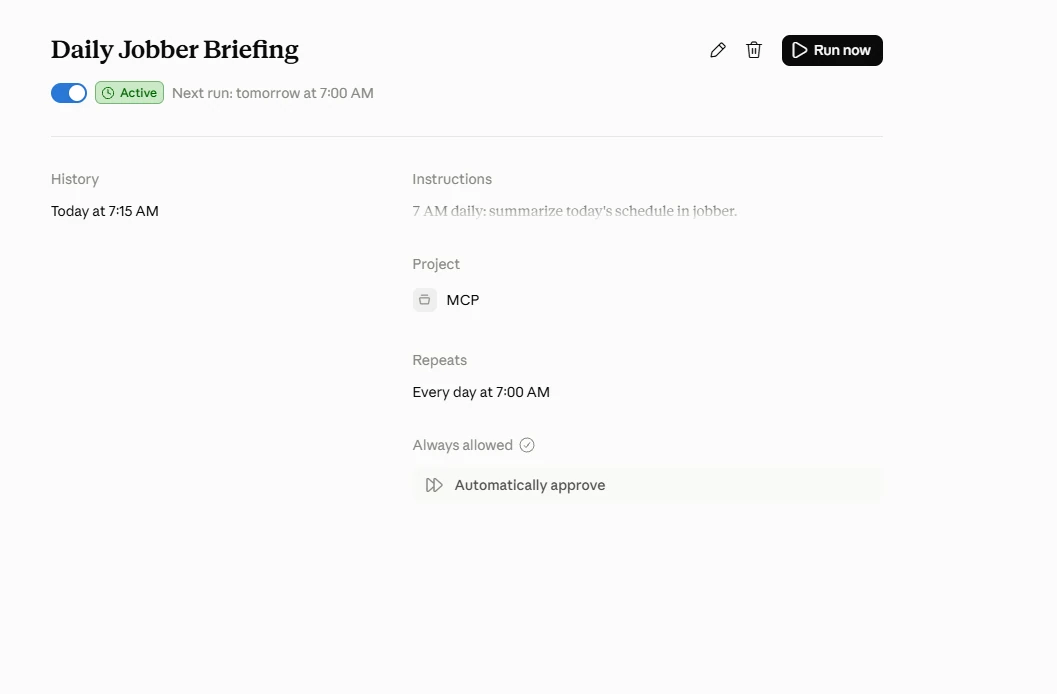This screenshot has width=1057, height=694.
Task: Run the task now
Action: click(832, 51)
